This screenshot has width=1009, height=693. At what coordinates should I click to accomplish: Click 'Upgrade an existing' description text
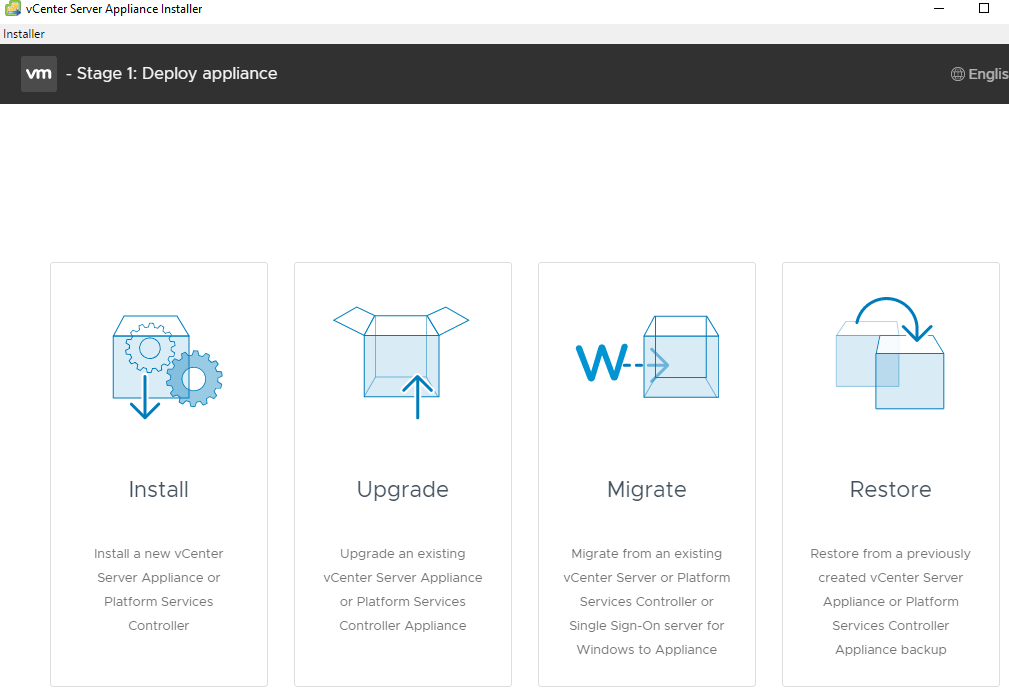pos(402,554)
